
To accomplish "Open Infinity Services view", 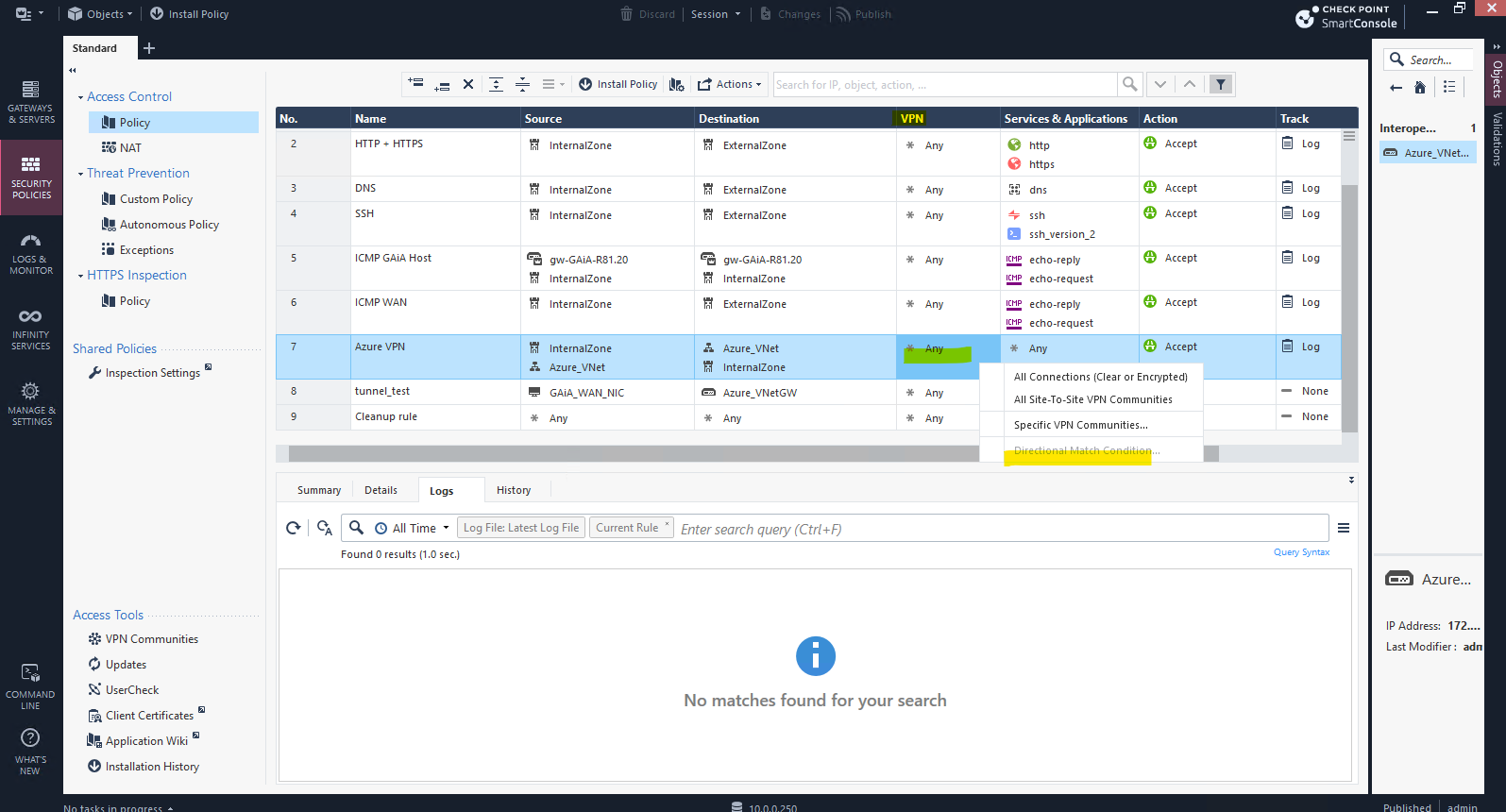I will tap(31, 329).
